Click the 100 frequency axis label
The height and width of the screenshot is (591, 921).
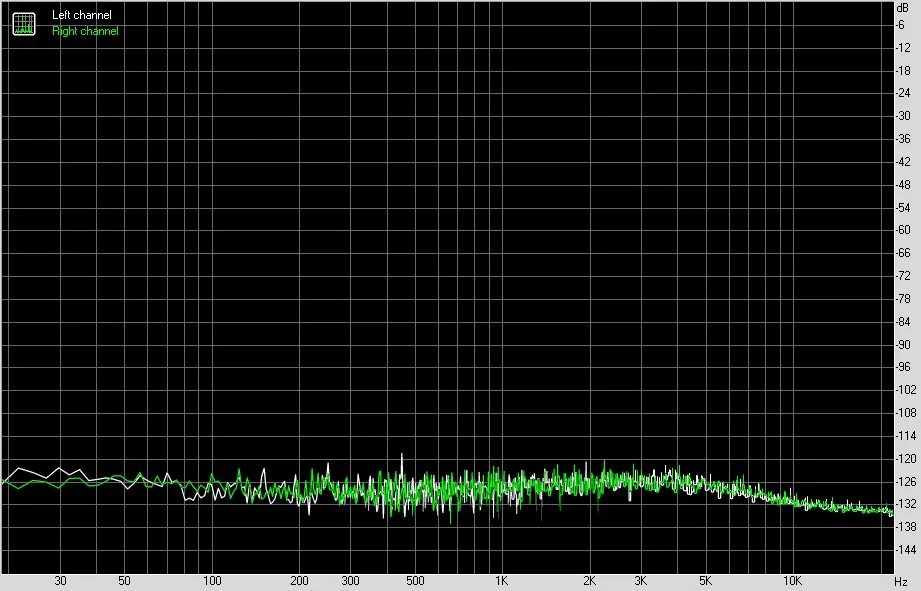click(x=212, y=581)
